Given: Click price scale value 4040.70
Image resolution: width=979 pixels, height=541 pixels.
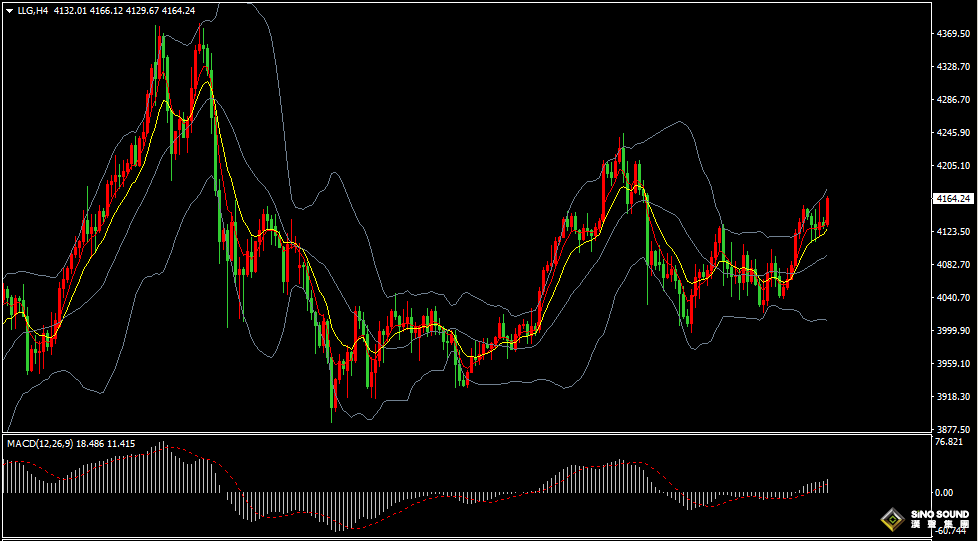Looking at the screenshot, I should point(953,297).
